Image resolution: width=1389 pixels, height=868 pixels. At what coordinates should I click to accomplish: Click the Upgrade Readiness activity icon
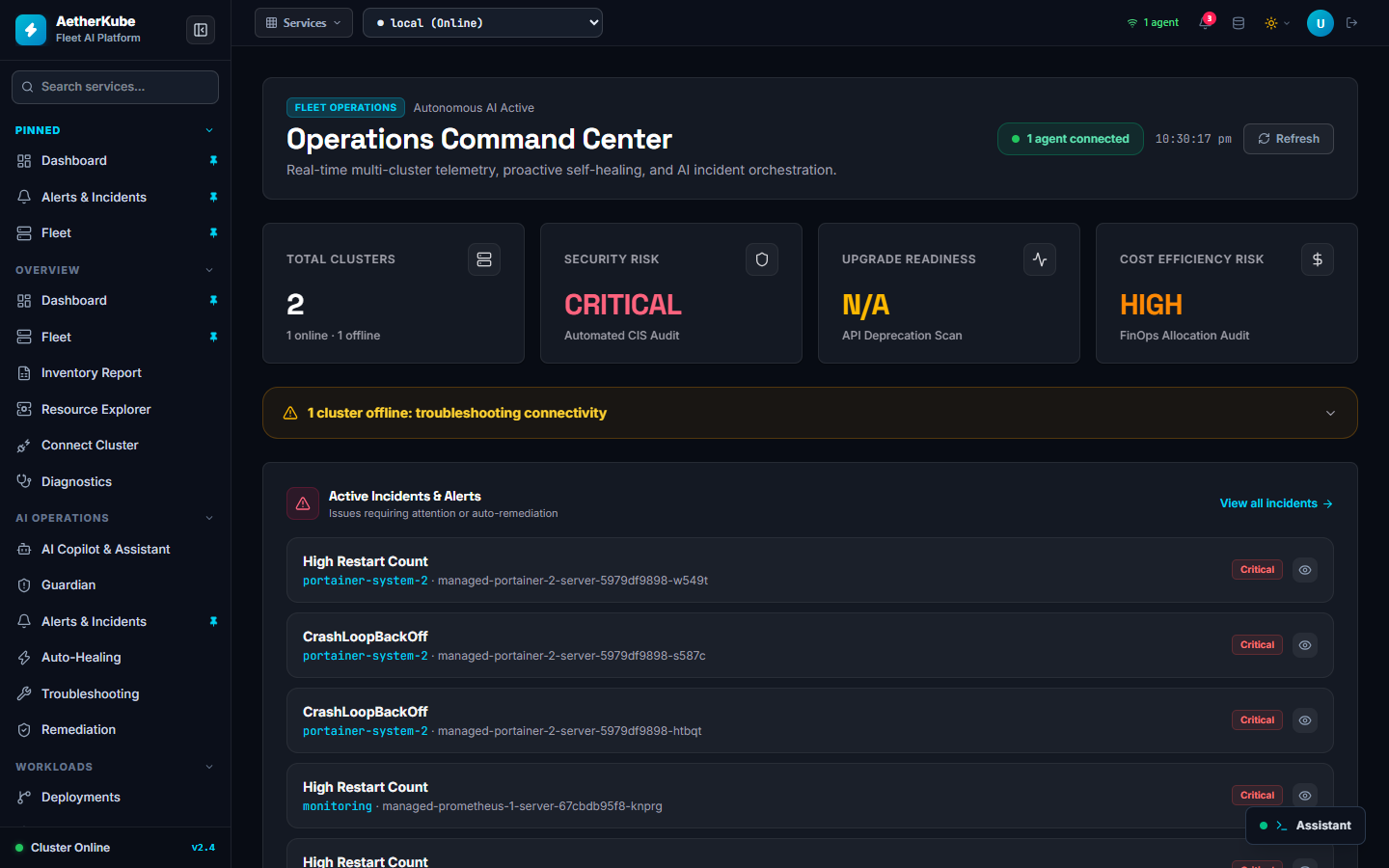(1040, 259)
